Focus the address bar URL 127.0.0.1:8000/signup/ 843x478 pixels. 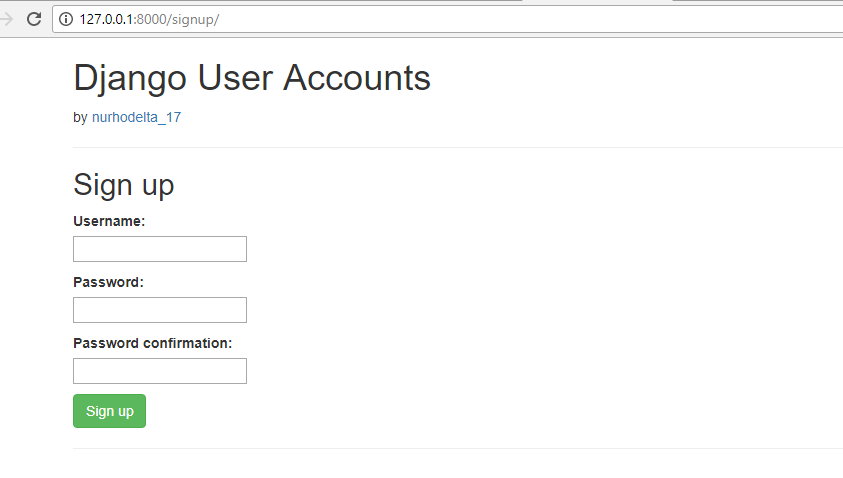(149, 19)
